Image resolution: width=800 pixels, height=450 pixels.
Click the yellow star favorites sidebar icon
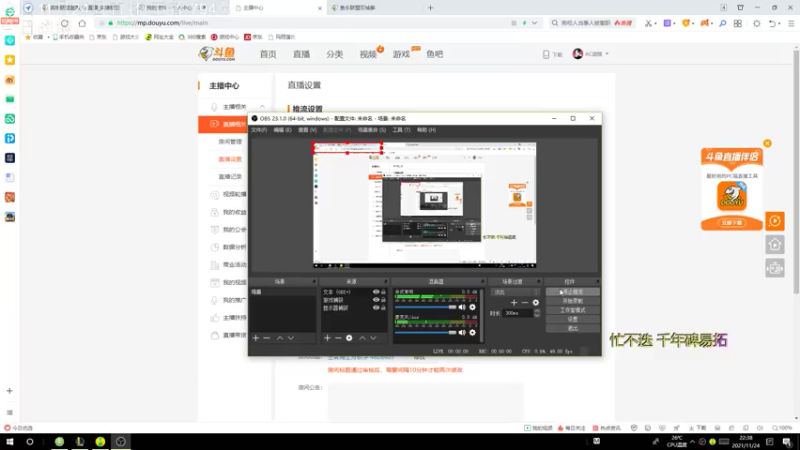pyautogui.click(x=10, y=60)
